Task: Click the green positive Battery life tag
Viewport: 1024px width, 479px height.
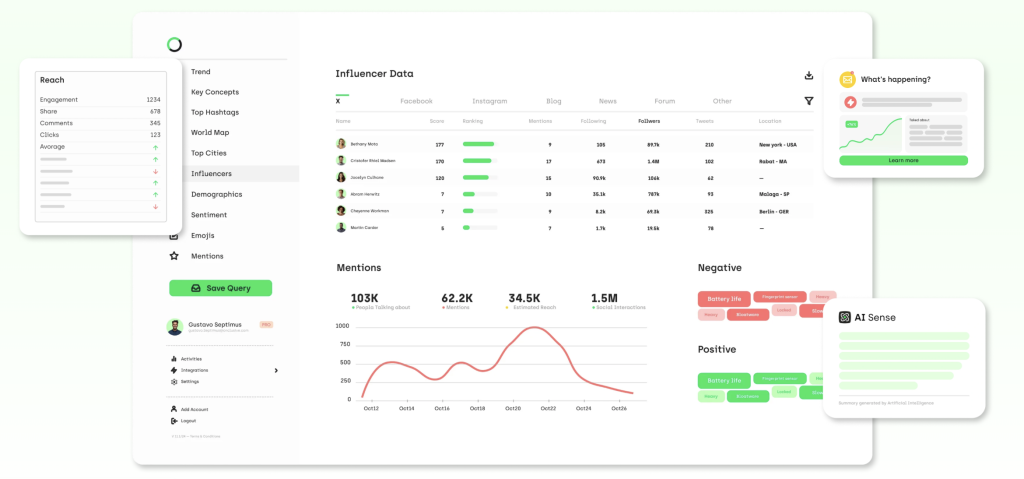Action: click(724, 381)
